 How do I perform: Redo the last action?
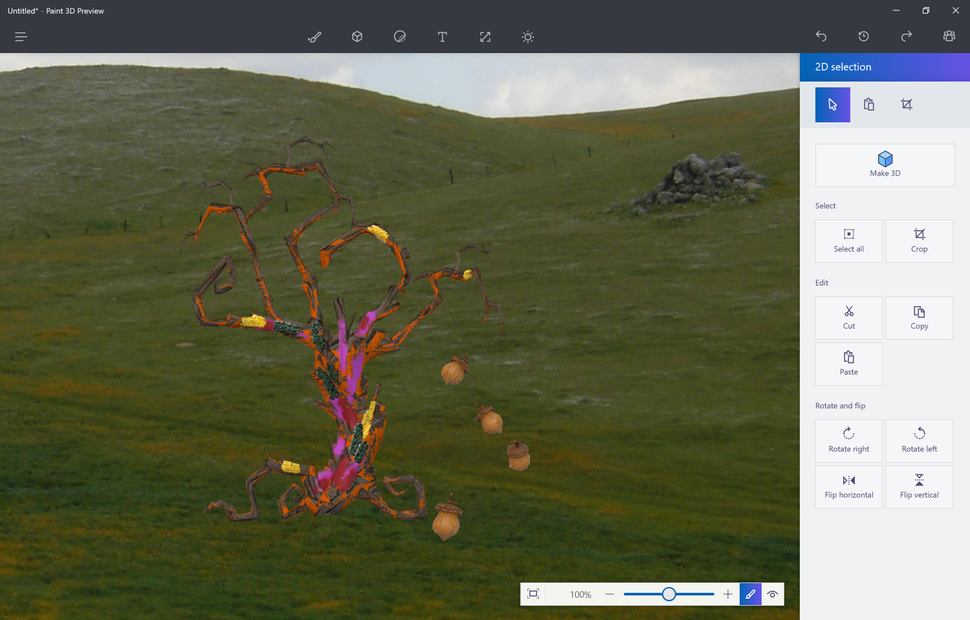tap(906, 36)
